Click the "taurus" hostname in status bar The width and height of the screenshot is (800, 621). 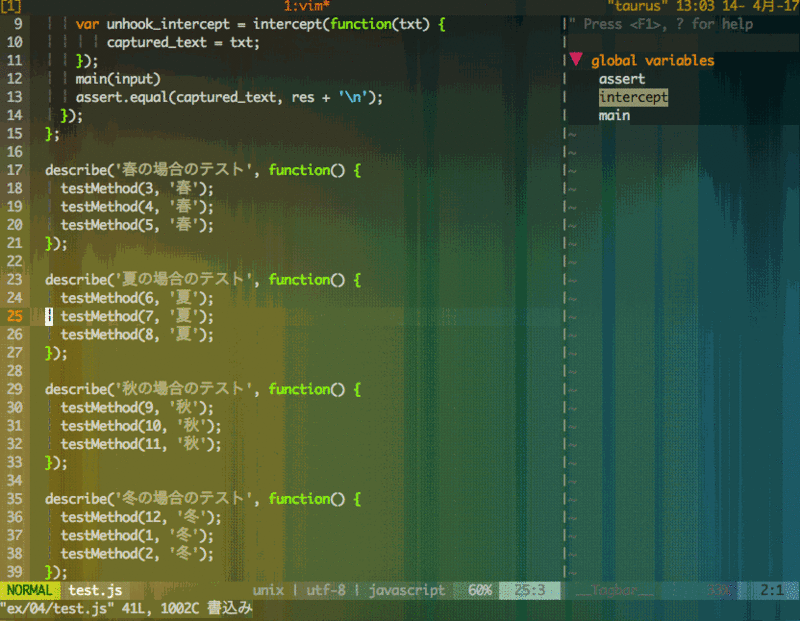[x=637, y=6]
